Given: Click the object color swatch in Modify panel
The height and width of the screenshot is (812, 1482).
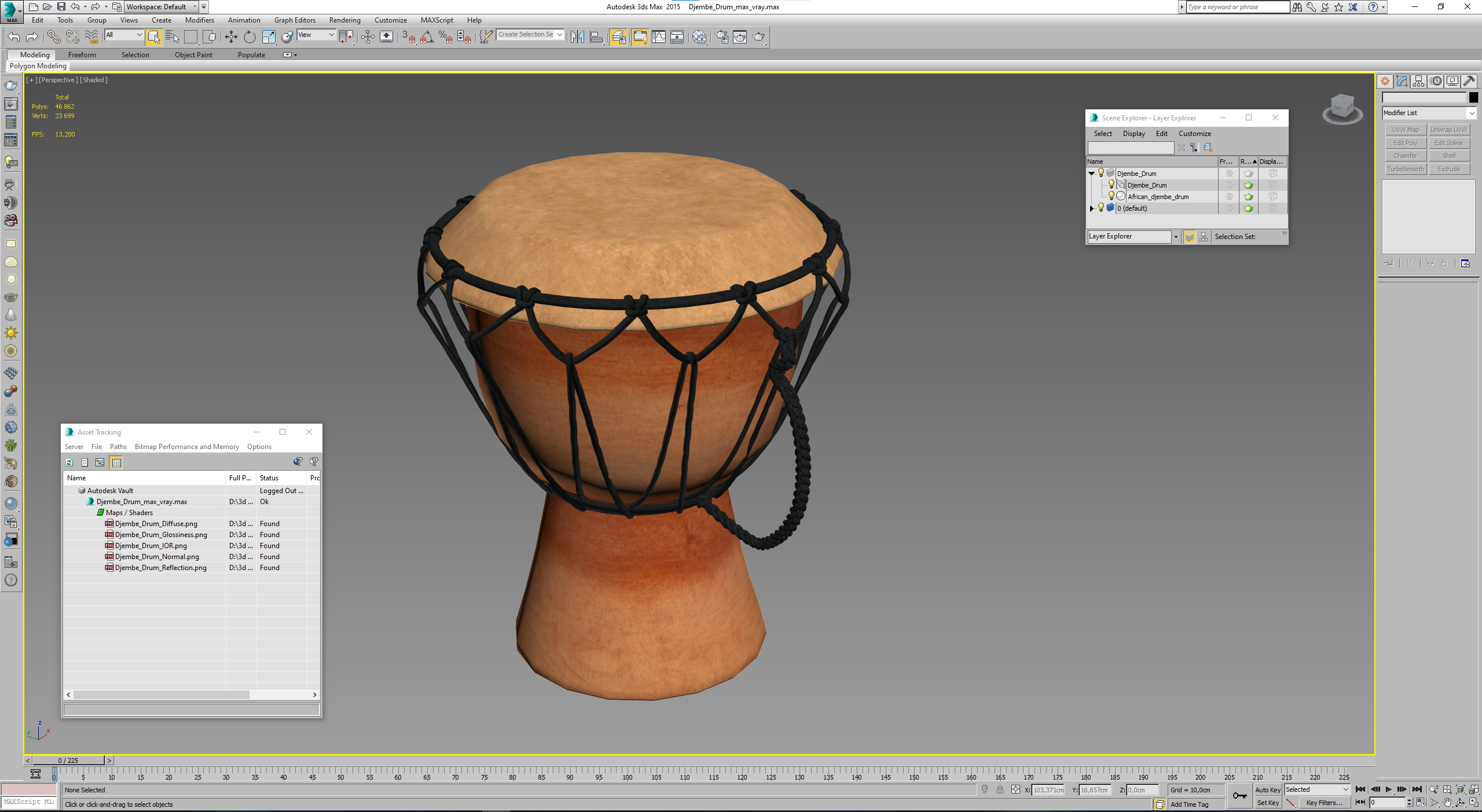Looking at the screenshot, I should [x=1473, y=98].
